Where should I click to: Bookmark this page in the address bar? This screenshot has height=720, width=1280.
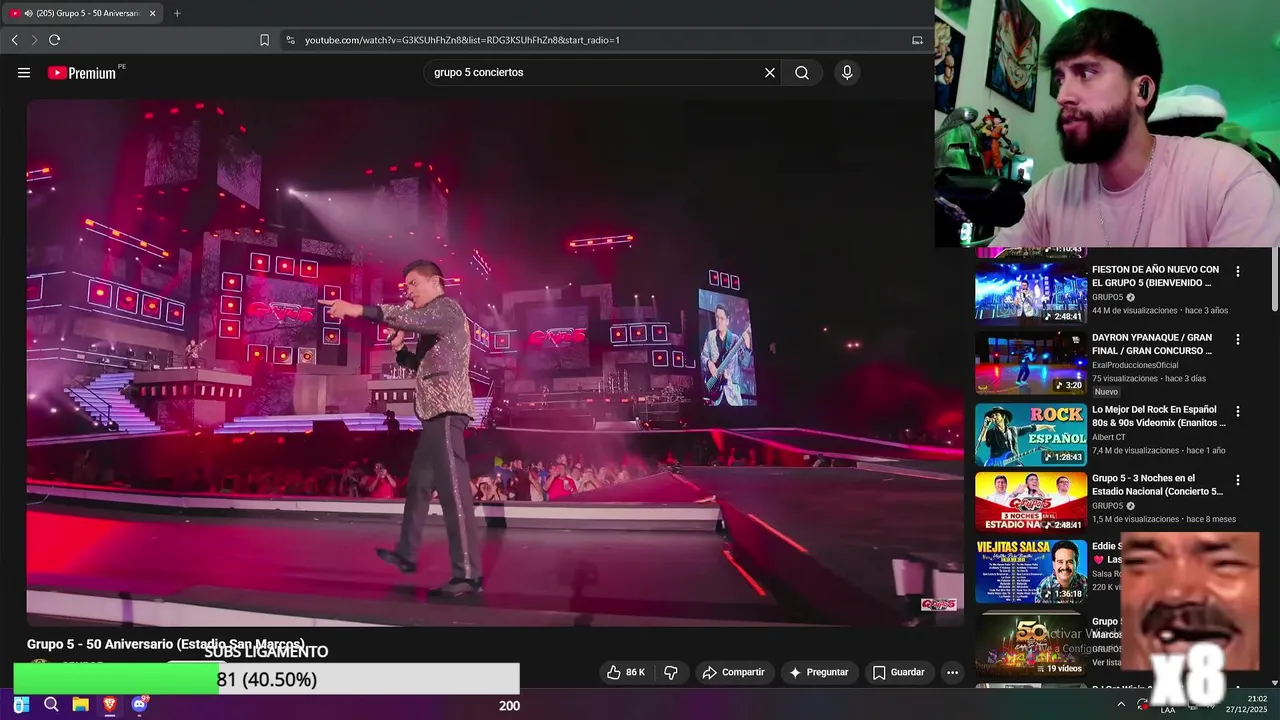[264, 40]
